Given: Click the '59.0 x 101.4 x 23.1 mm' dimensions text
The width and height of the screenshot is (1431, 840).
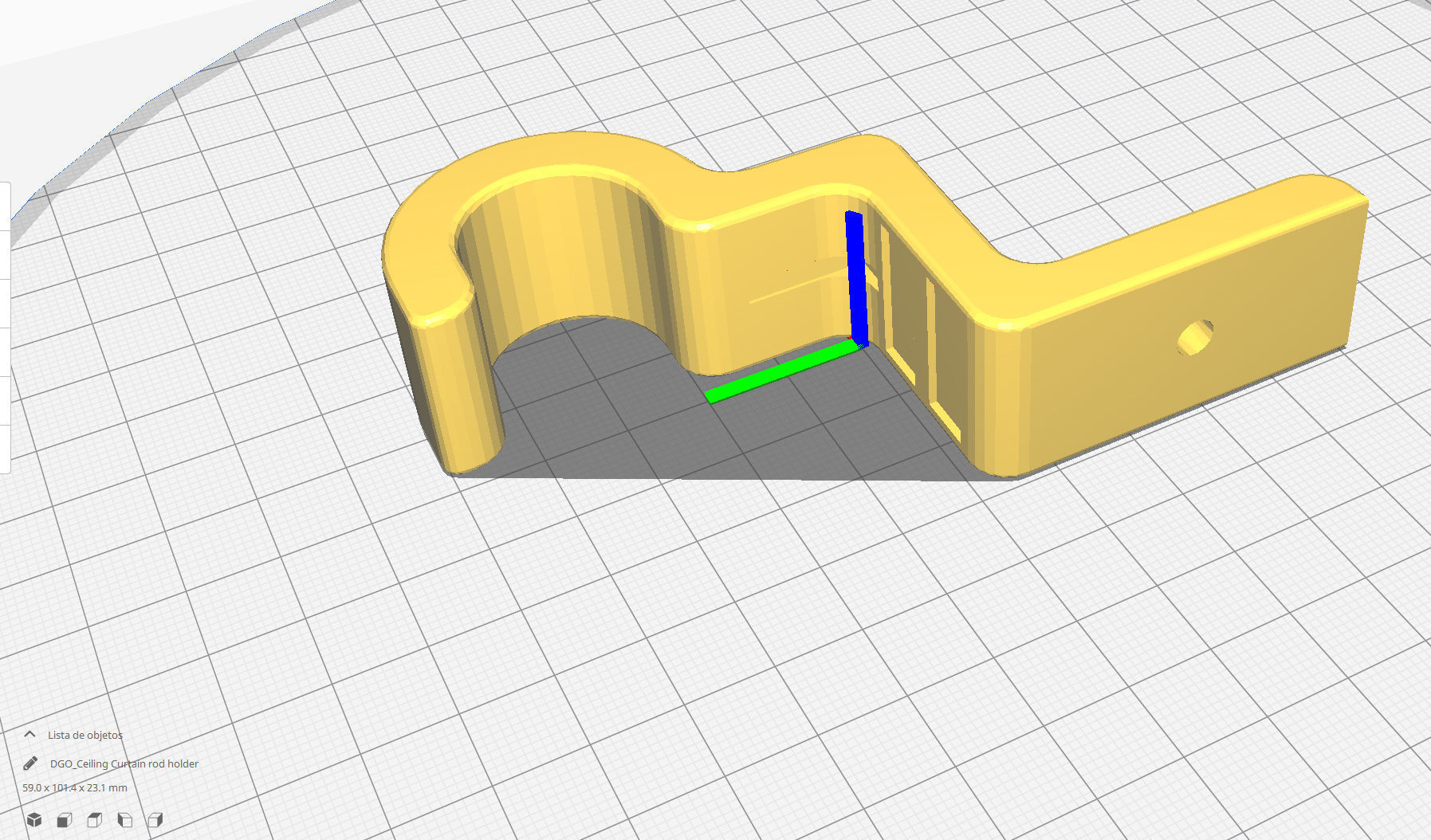Looking at the screenshot, I should tap(75, 787).
